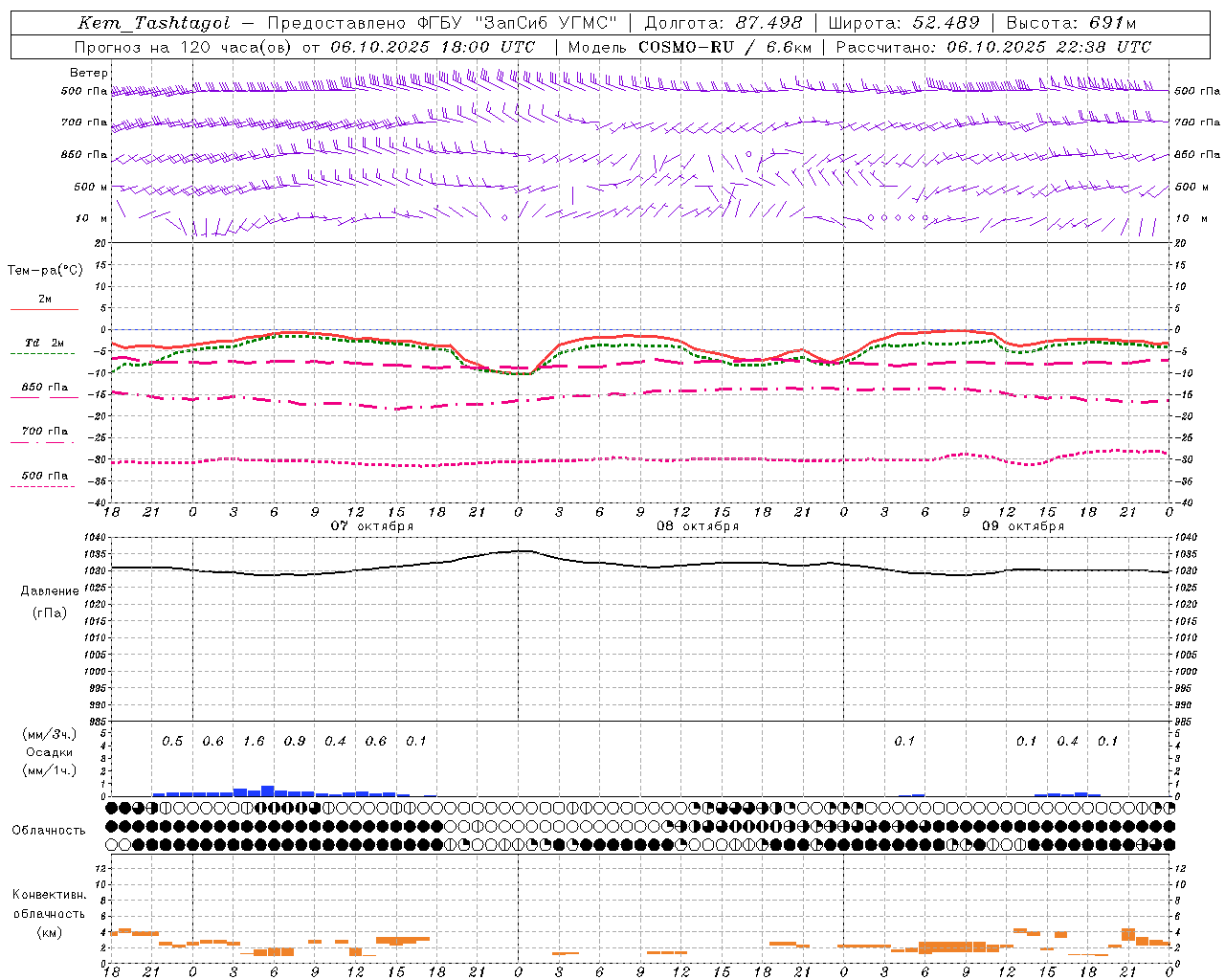Click the latitude value 52.489
The height and width of the screenshot is (980, 1225).
946,23
